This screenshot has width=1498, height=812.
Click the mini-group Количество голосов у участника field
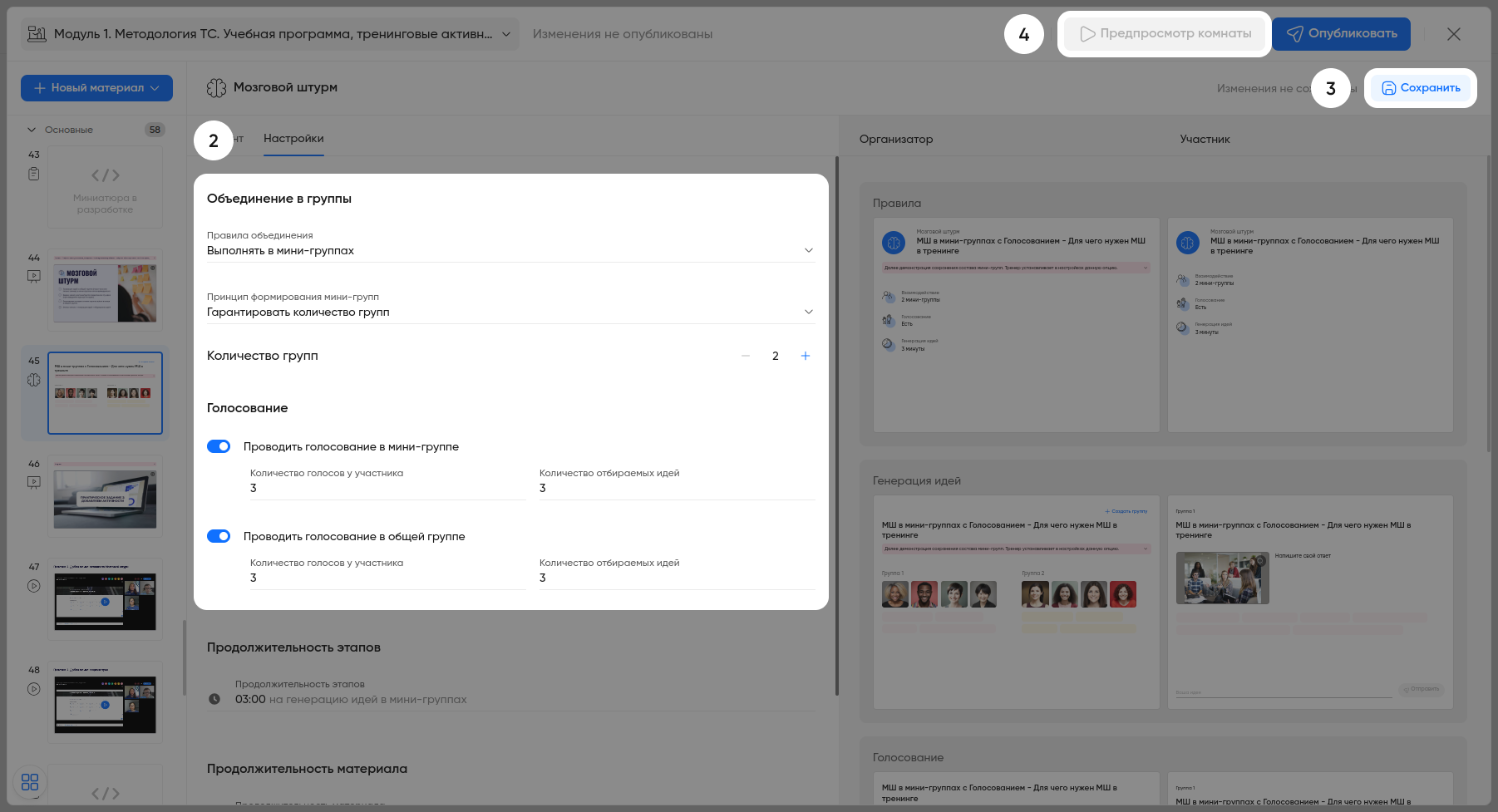click(x=387, y=488)
